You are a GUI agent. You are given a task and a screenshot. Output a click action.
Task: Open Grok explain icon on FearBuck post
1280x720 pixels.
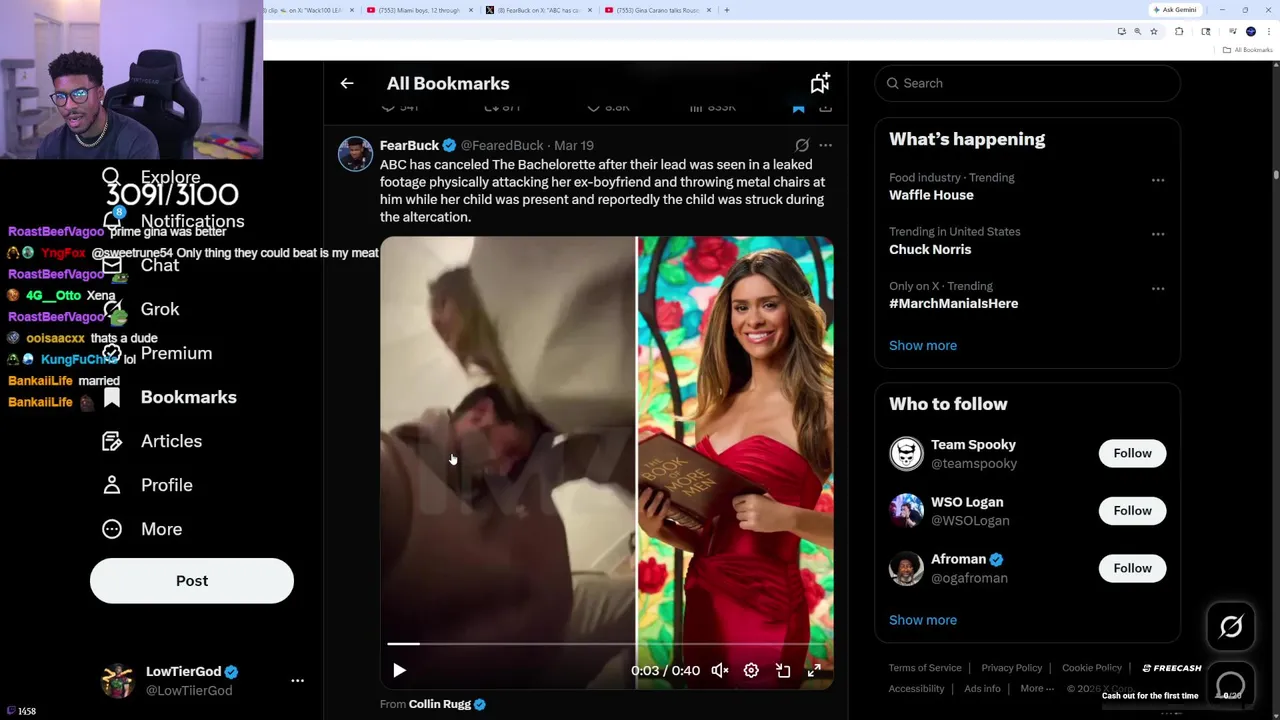coord(802,145)
